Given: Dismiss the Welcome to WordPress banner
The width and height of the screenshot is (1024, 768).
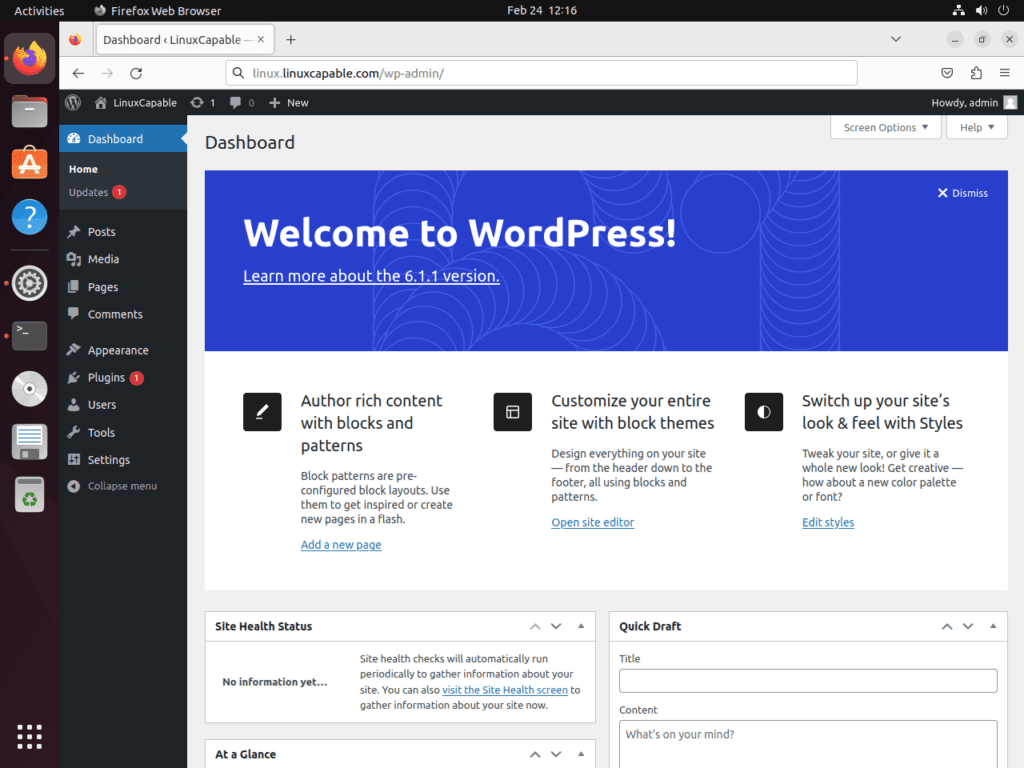Looking at the screenshot, I should tap(962, 193).
